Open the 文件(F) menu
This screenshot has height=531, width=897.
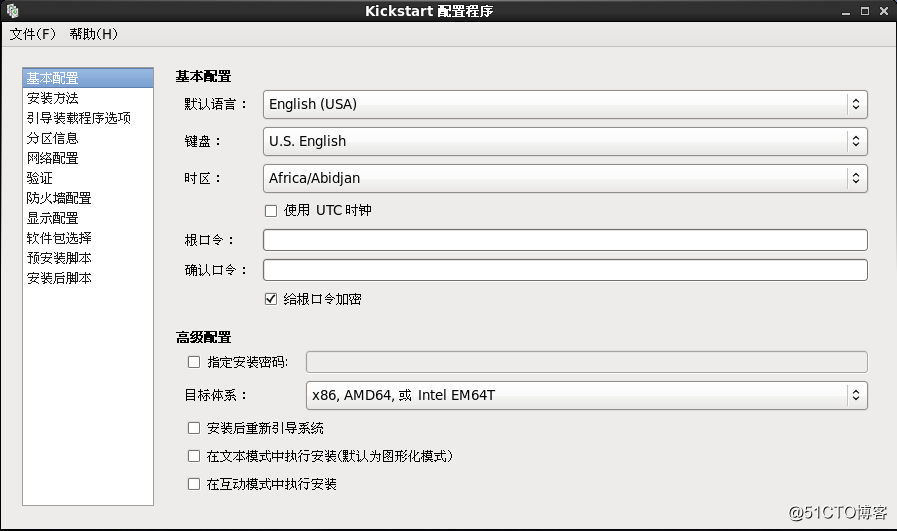pyautogui.click(x=33, y=34)
